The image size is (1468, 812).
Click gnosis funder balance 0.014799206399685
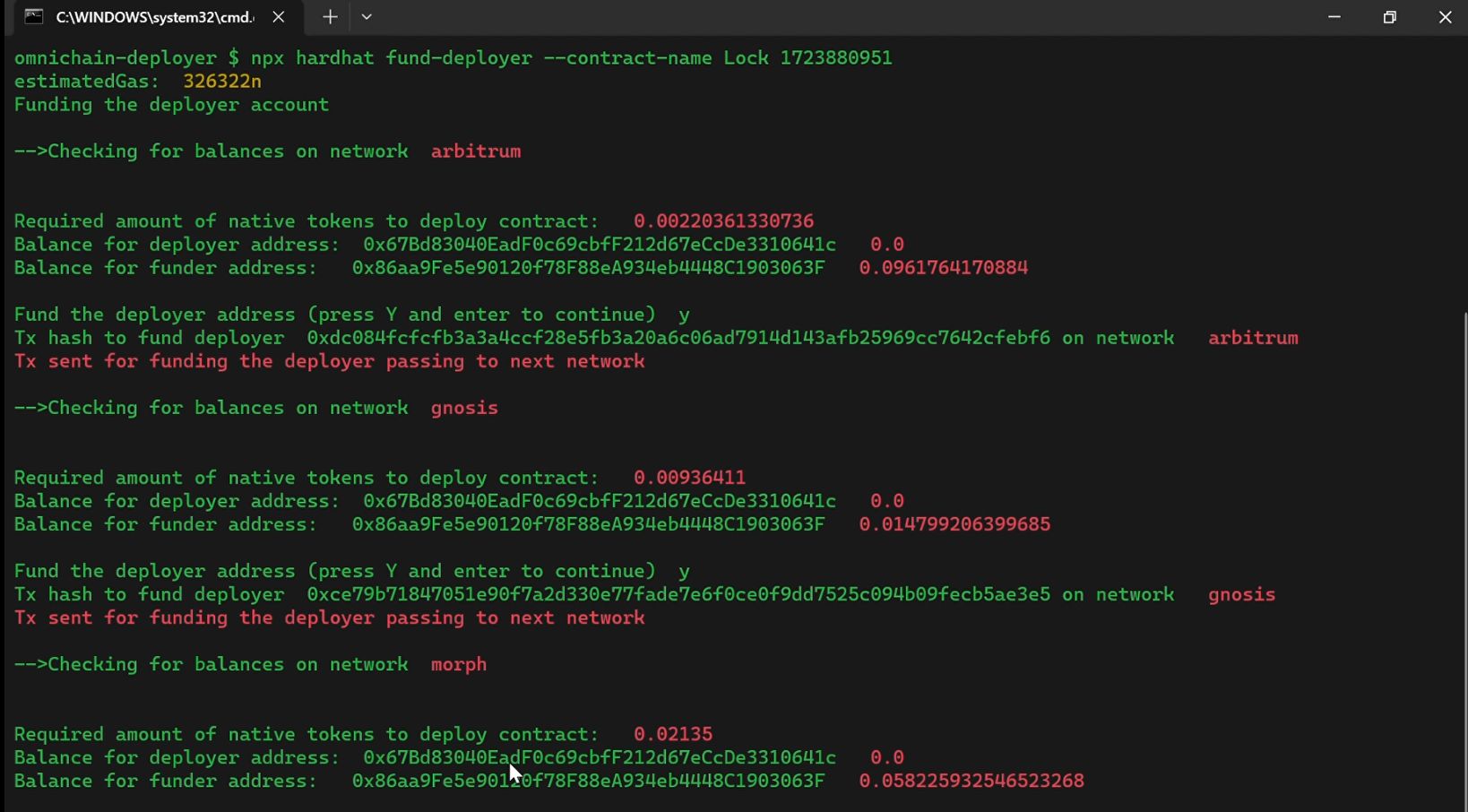coord(954,524)
